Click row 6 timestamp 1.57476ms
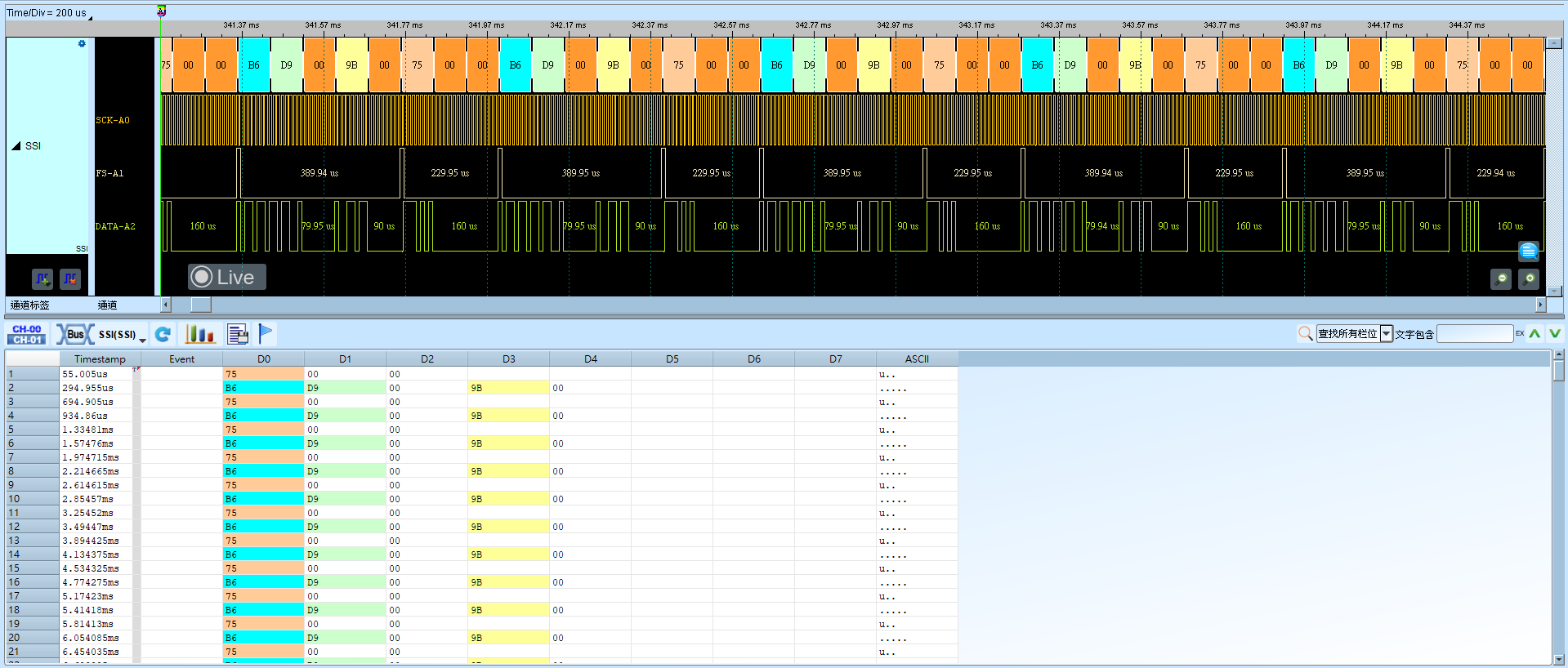The height and width of the screenshot is (668, 1568). [x=87, y=443]
